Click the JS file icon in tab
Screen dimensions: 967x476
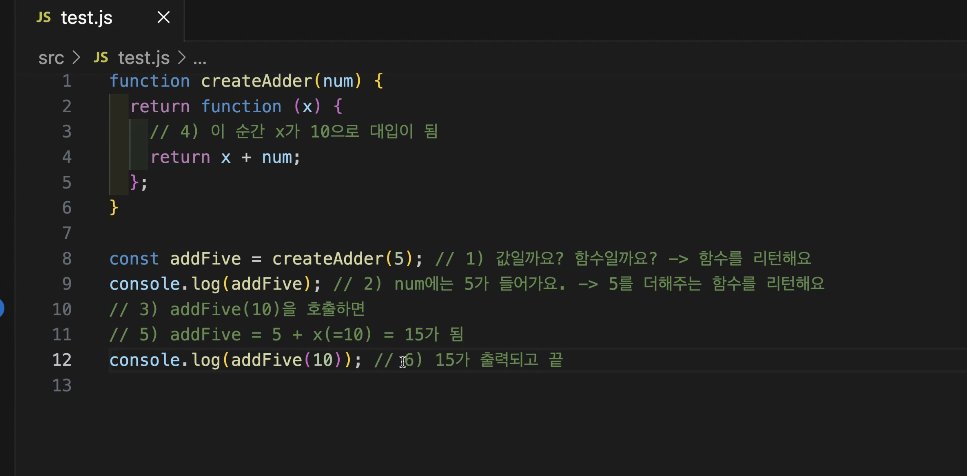(43, 18)
